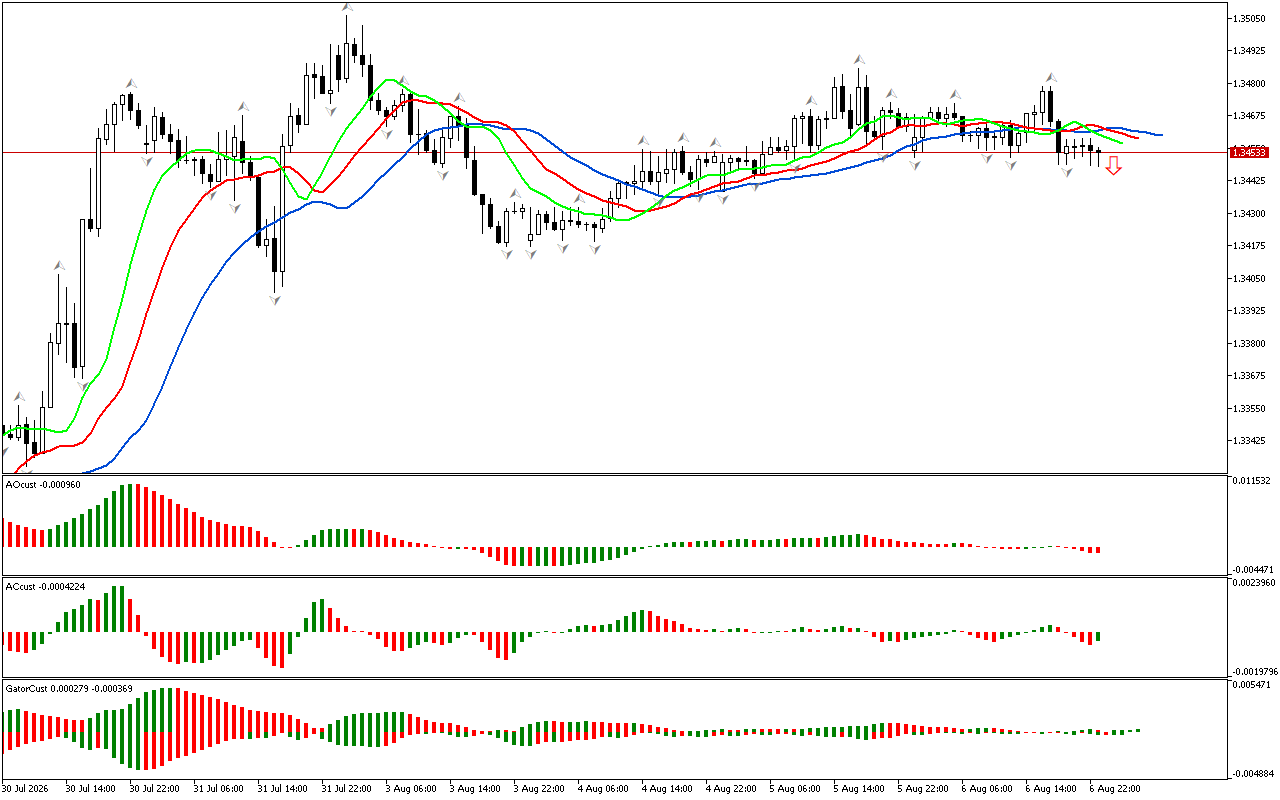Click the 31 Jul 22:00 time label
The height and width of the screenshot is (800, 1280).
[x=347, y=788]
